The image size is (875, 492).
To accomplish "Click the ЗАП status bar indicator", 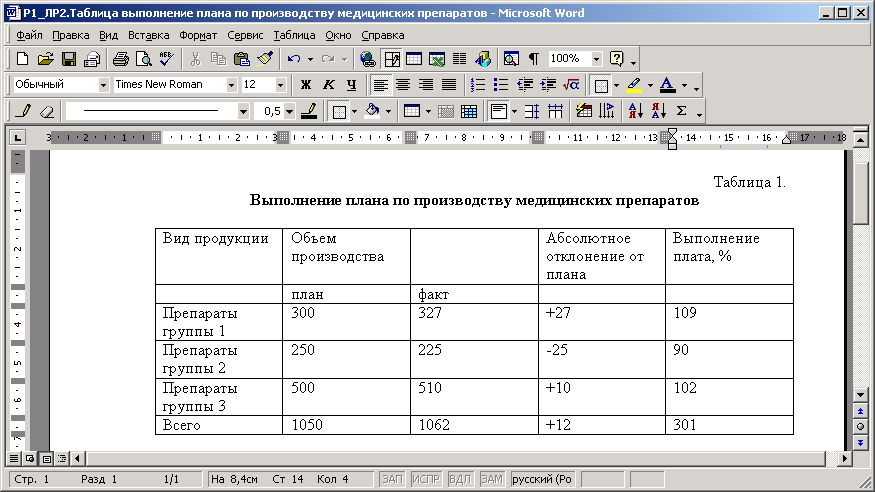I will 392,479.
